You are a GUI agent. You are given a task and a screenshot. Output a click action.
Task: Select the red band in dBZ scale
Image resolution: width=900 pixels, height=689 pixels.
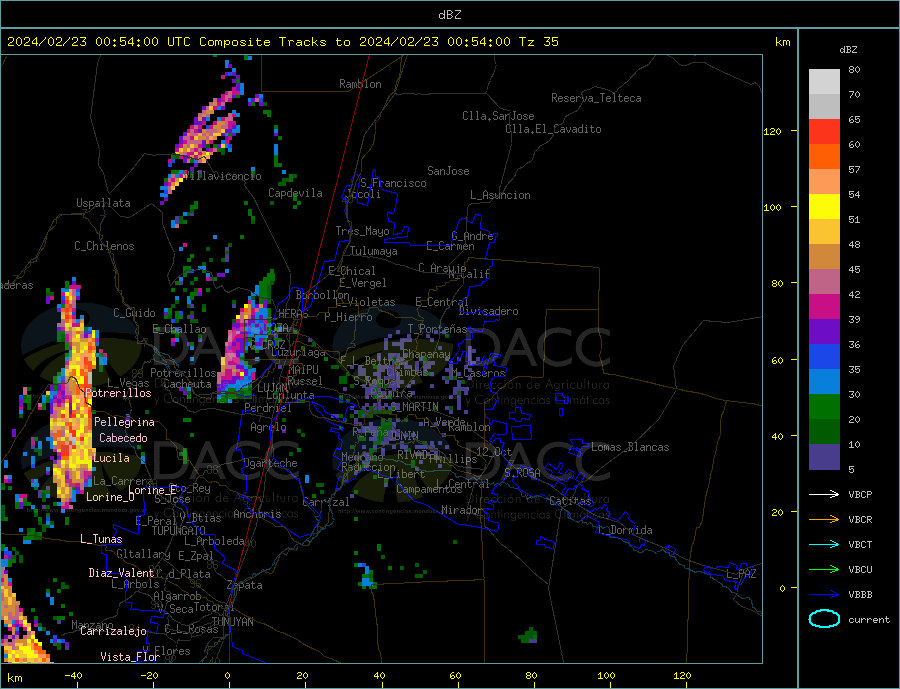click(824, 131)
